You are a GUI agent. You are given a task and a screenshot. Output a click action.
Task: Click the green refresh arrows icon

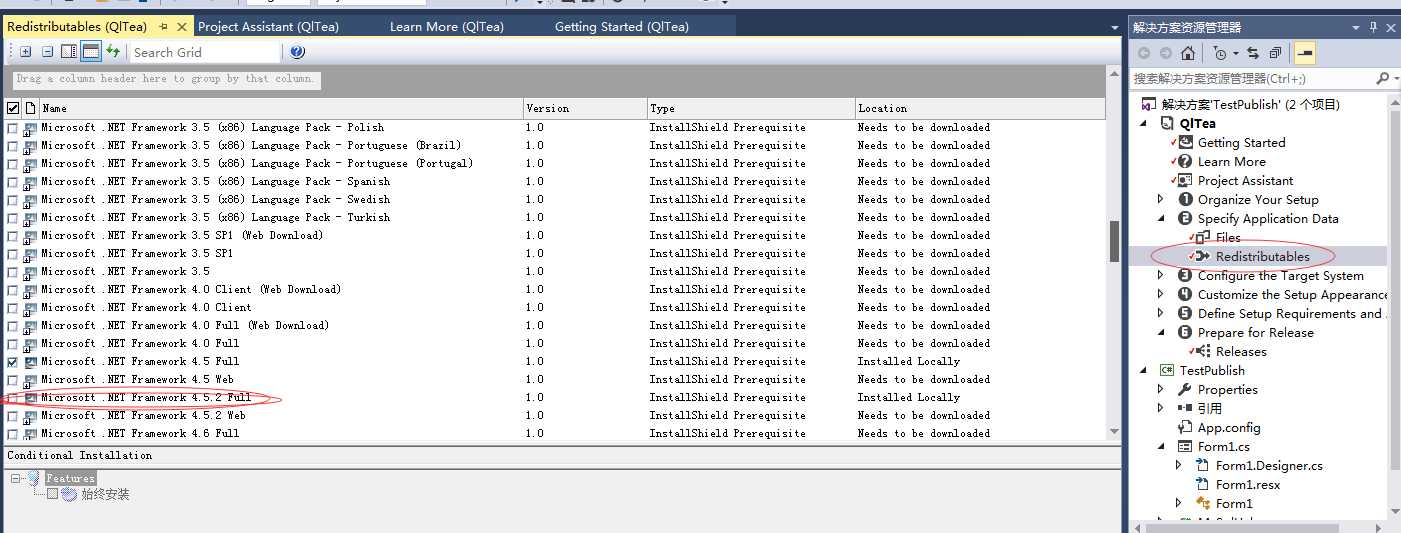pyautogui.click(x=113, y=52)
